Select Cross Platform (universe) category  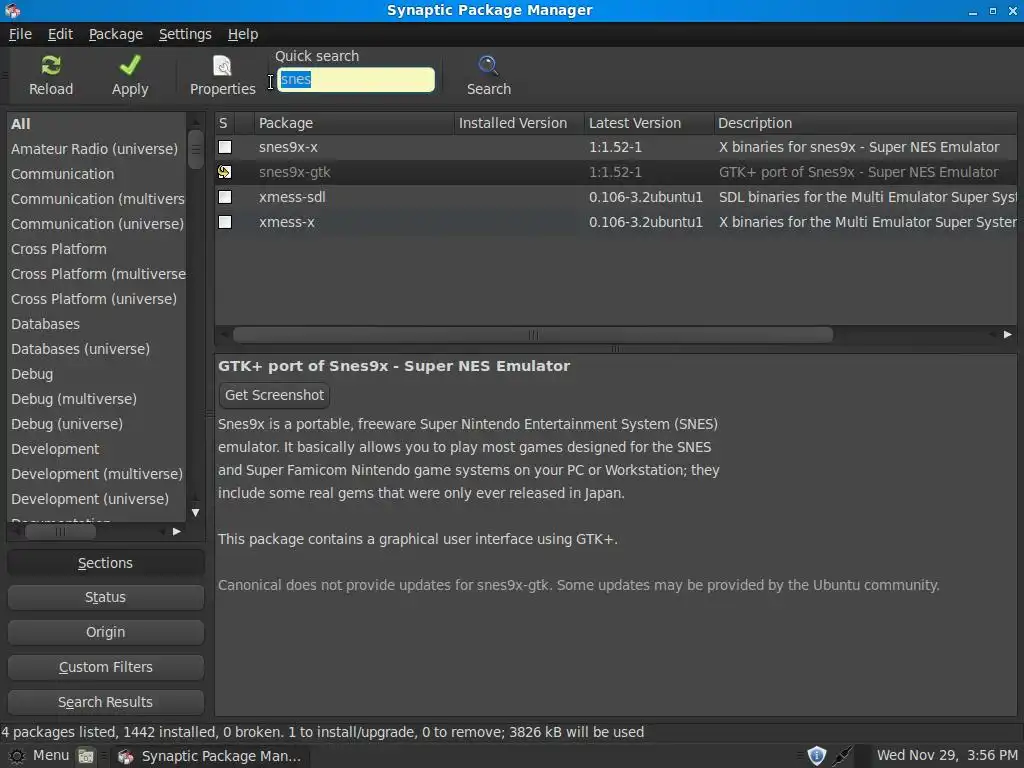[96, 299]
